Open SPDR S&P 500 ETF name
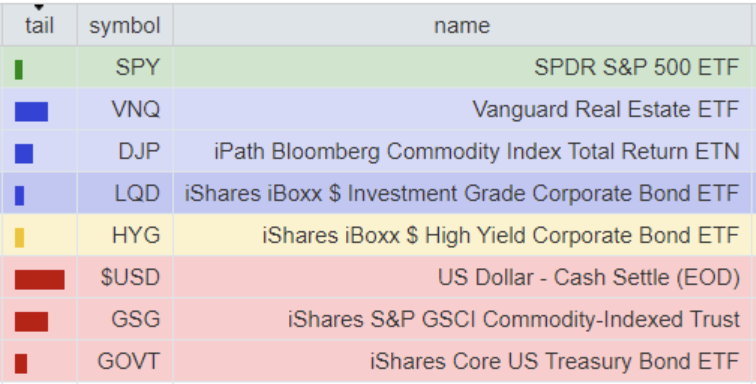Image resolution: width=756 pixels, height=384 pixels. coord(636,67)
